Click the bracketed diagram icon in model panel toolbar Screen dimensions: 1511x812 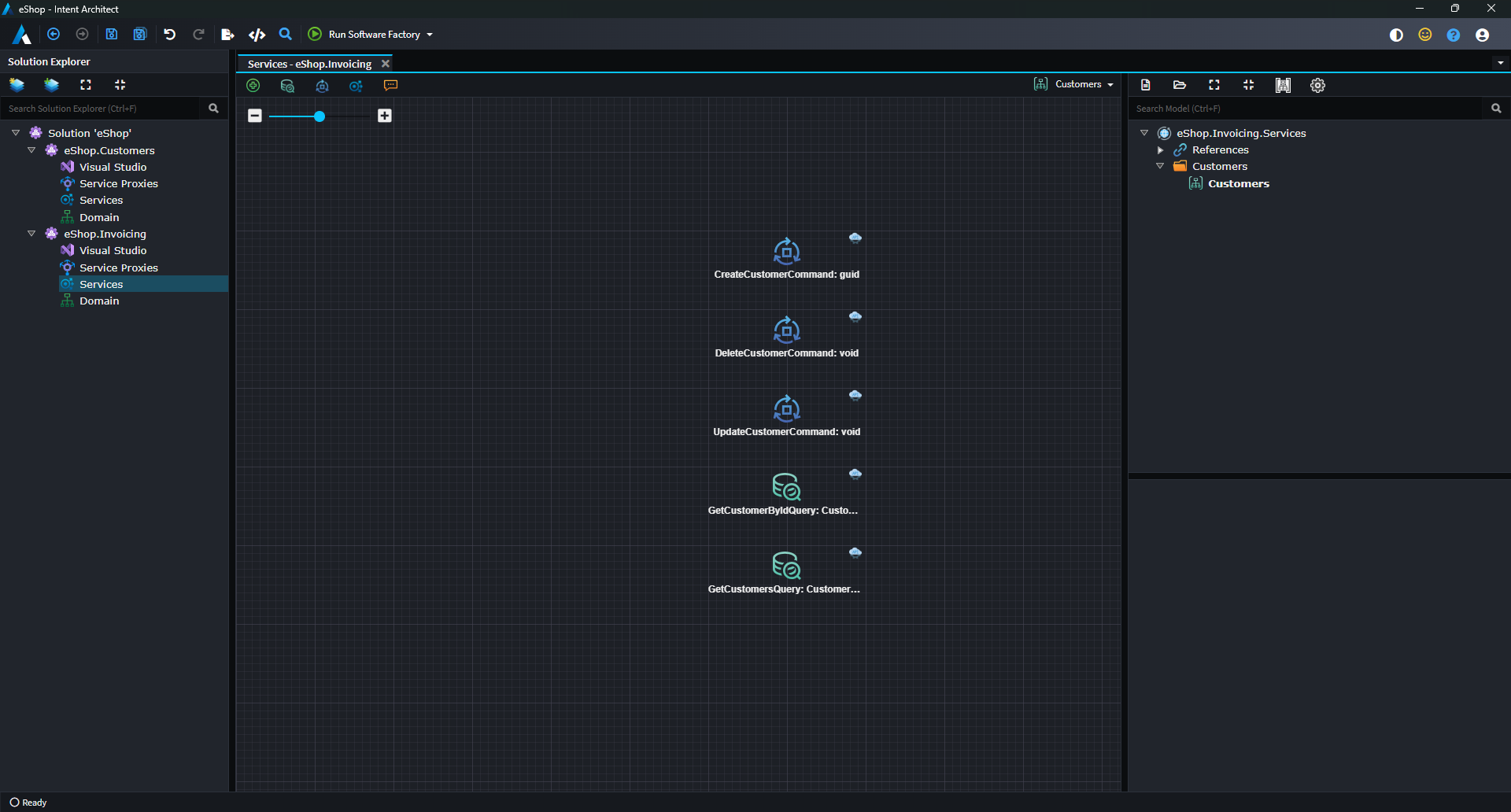click(x=1284, y=85)
